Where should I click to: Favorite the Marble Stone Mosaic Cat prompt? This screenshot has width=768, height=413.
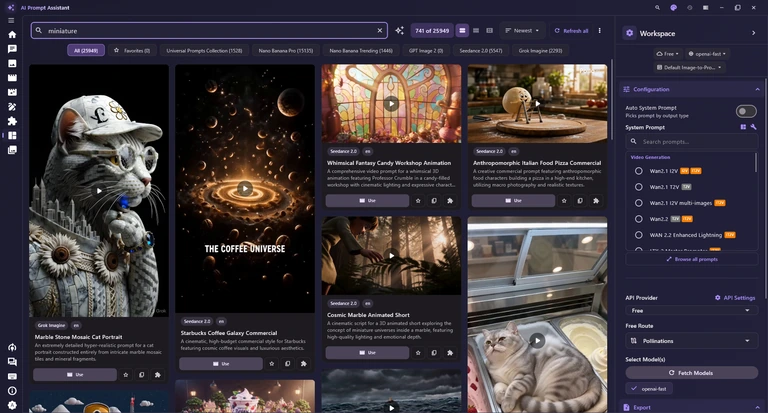(126, 375)
